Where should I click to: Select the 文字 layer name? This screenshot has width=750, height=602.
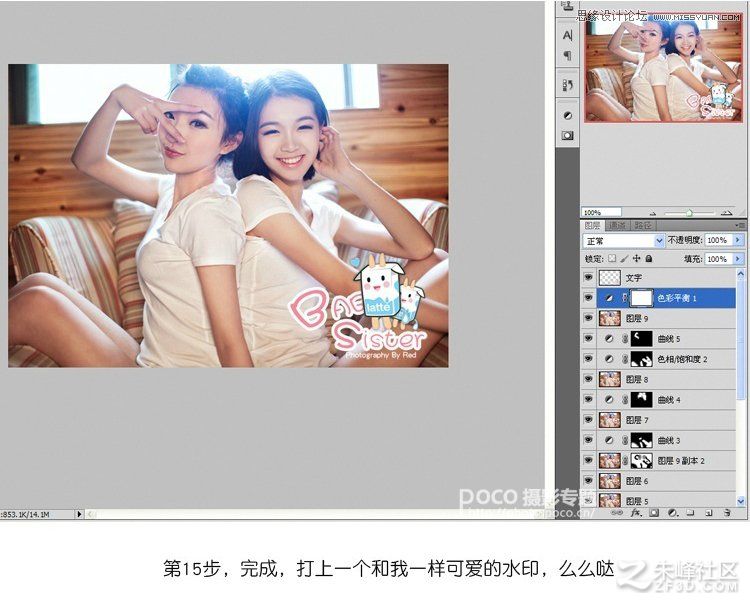(634, 277)
